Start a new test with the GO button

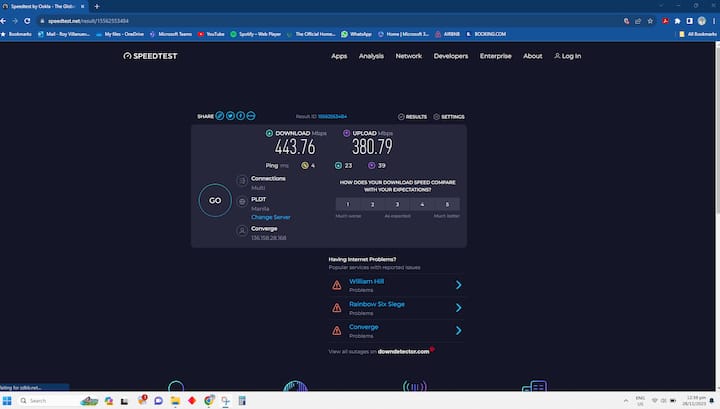click(215, 201)
